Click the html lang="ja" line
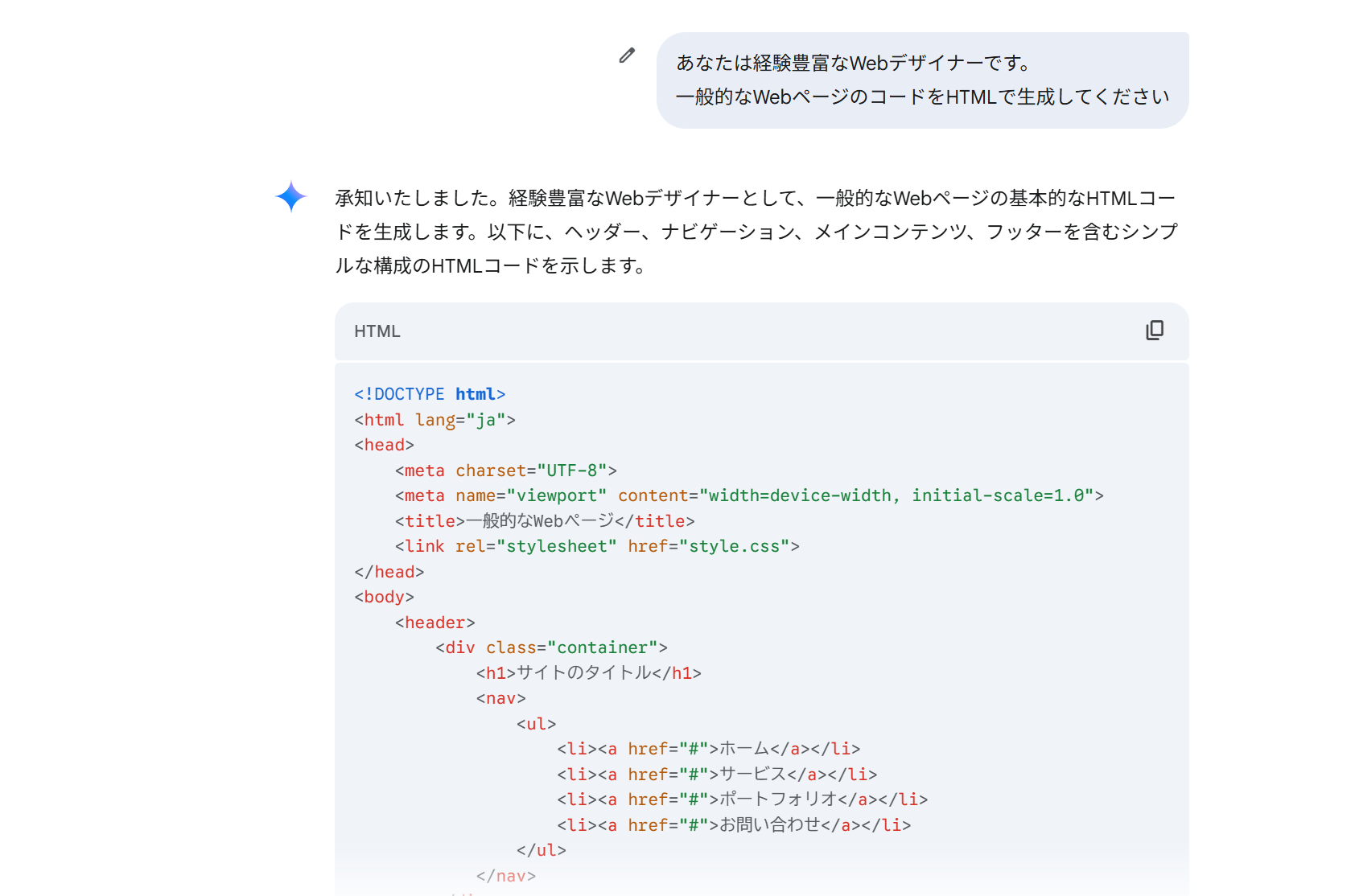 [x=435, y=420]
